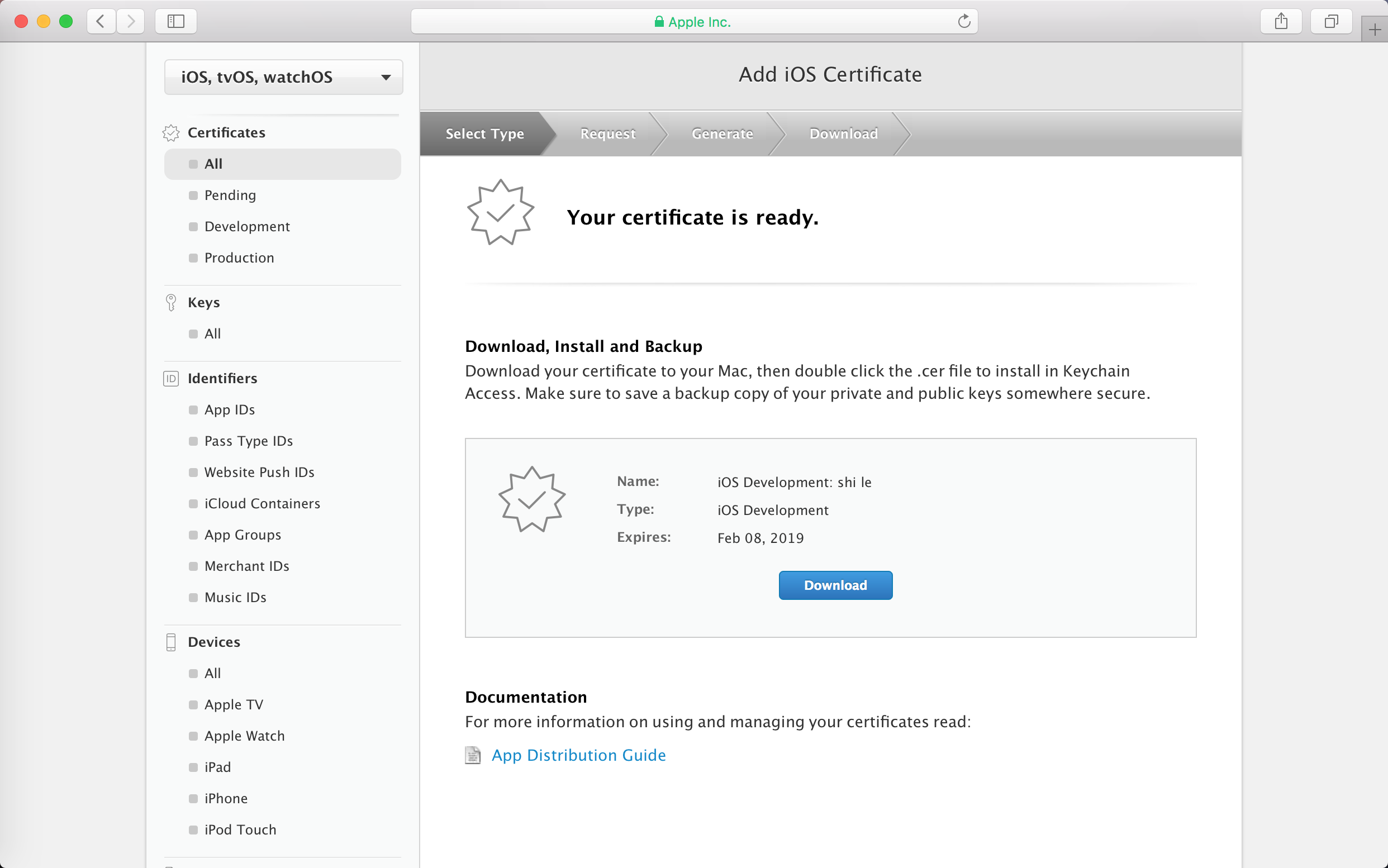This screenshot has width=1388, height=868.
Task: Click the Identifiers section heading
Action: (x=222, y=379)
